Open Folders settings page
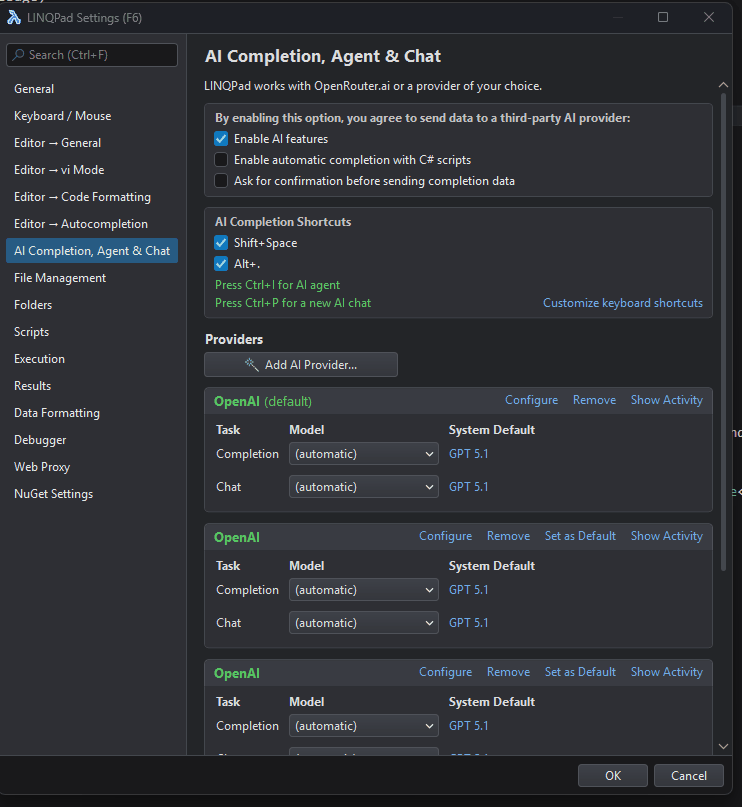This screenshot has height=807, width=742. (x=33, y=305)
